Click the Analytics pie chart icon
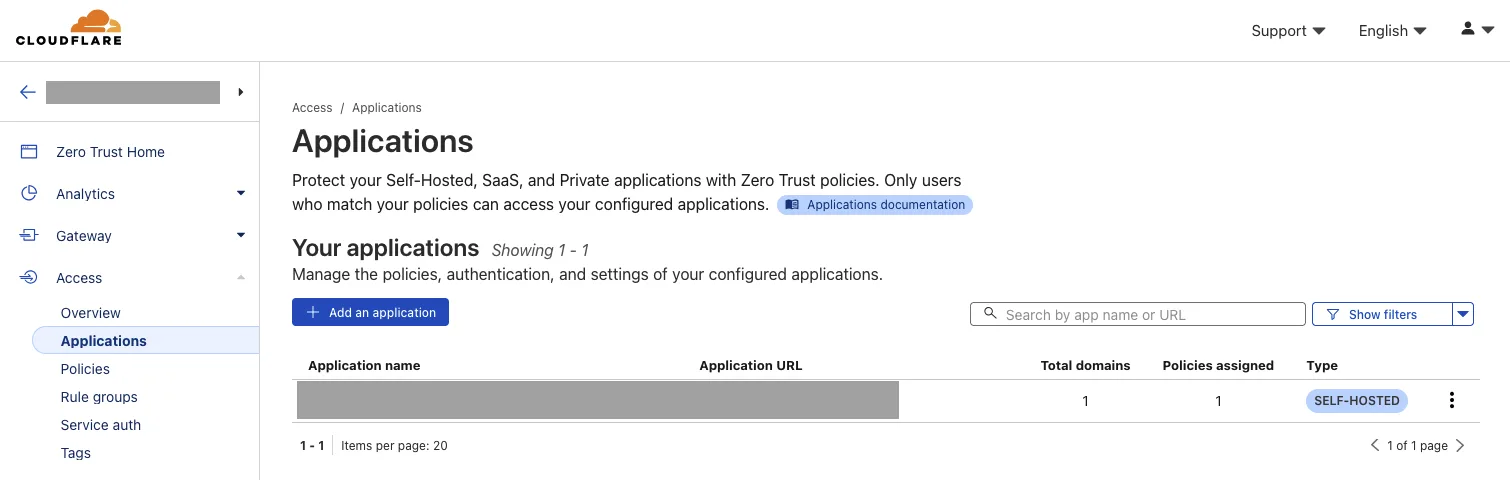This screenshot has height=480, width=1510. (29, 194)
